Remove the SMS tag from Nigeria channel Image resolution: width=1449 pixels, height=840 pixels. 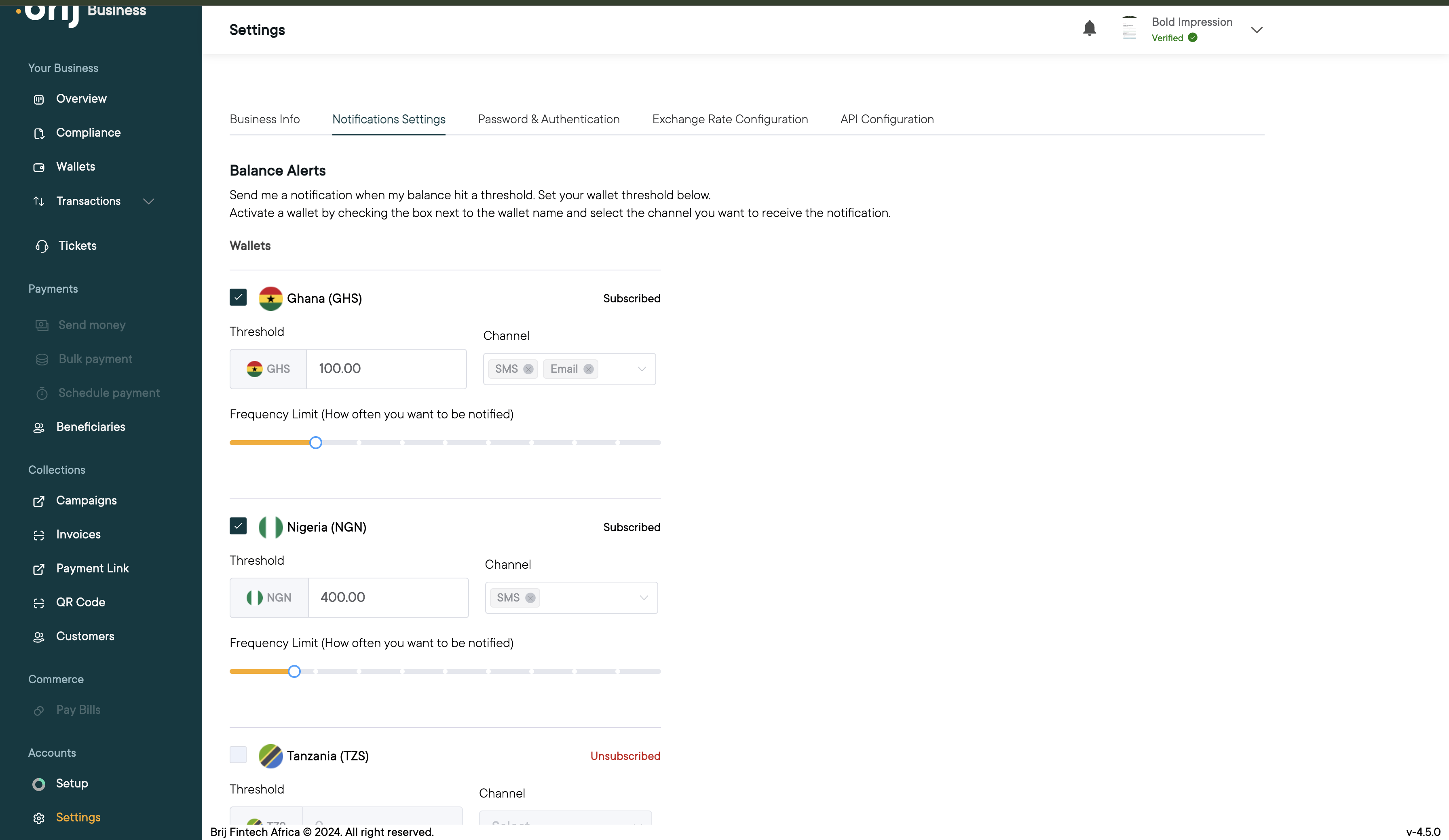530,598
